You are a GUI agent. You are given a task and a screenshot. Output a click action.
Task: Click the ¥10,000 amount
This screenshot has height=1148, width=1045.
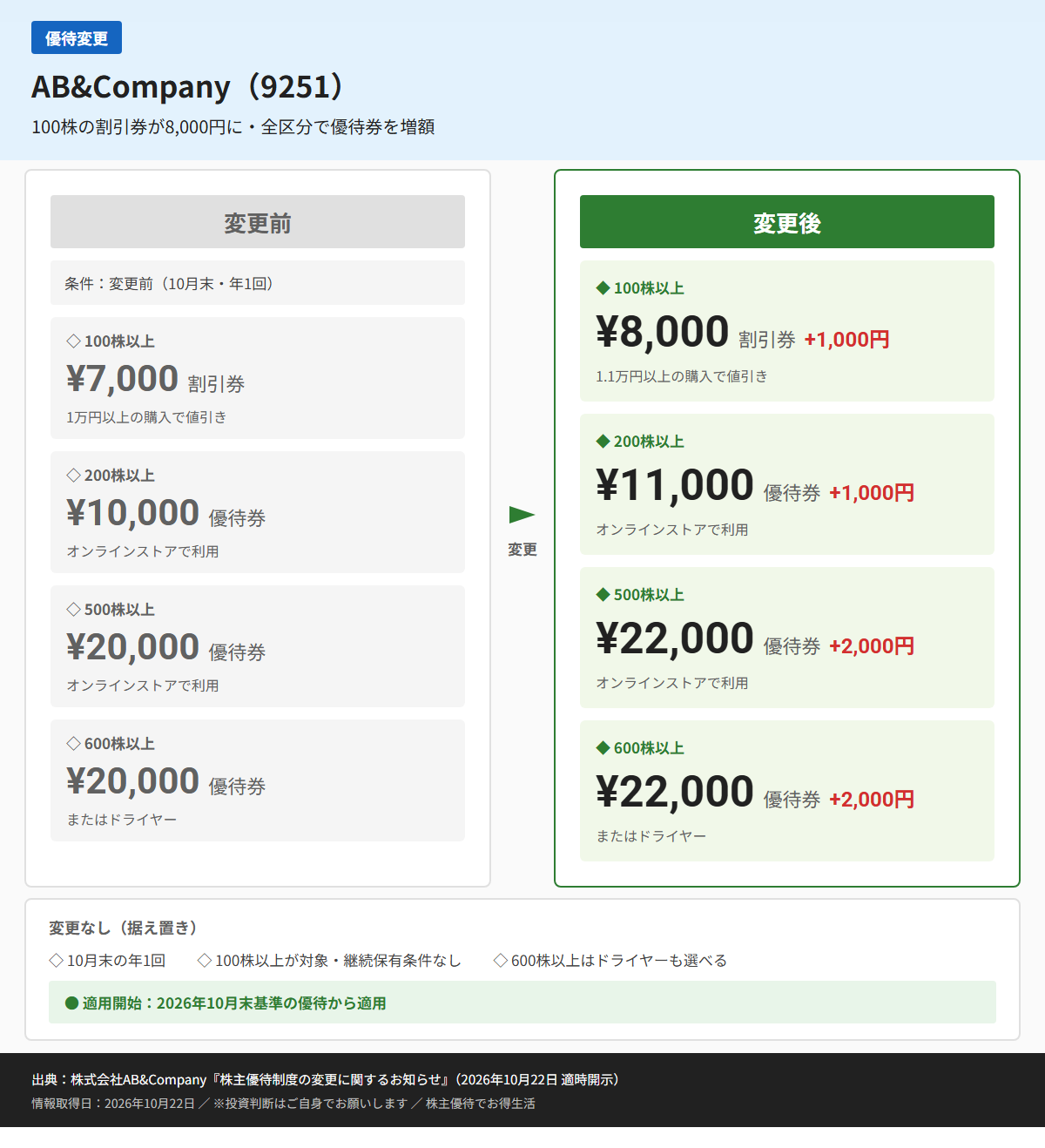(133, 513)
